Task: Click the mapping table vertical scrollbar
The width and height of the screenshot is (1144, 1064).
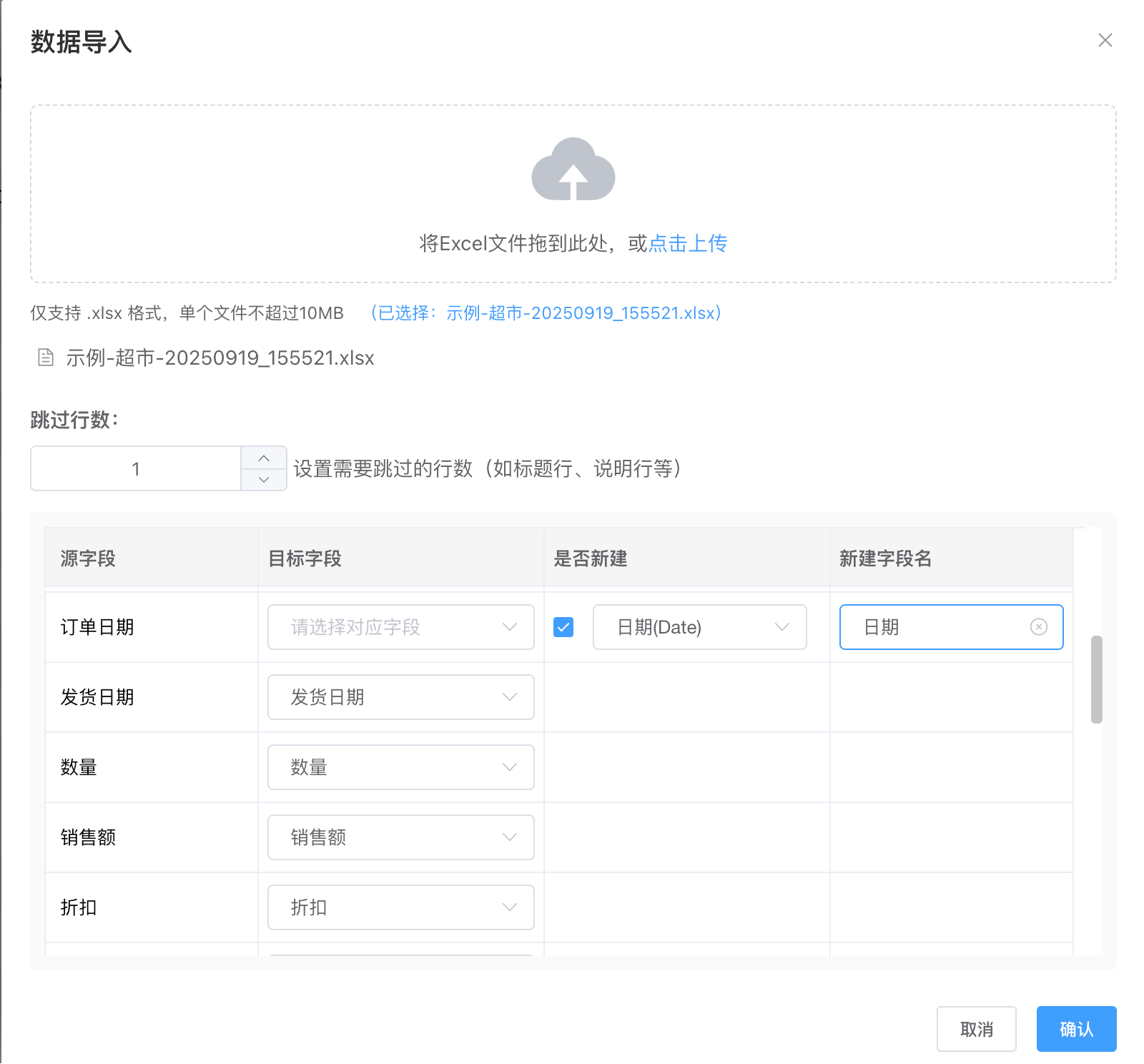Action: (x=1096, y=679)
